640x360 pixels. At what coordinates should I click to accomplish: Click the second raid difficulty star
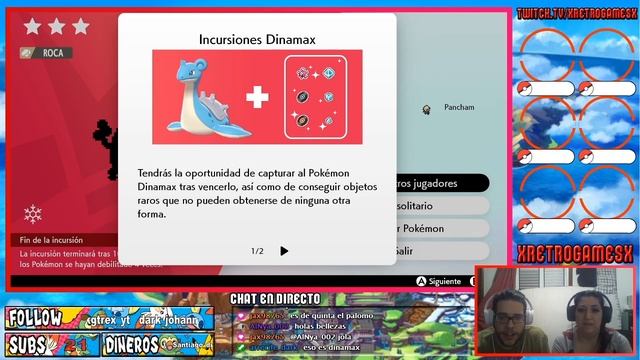56,27
